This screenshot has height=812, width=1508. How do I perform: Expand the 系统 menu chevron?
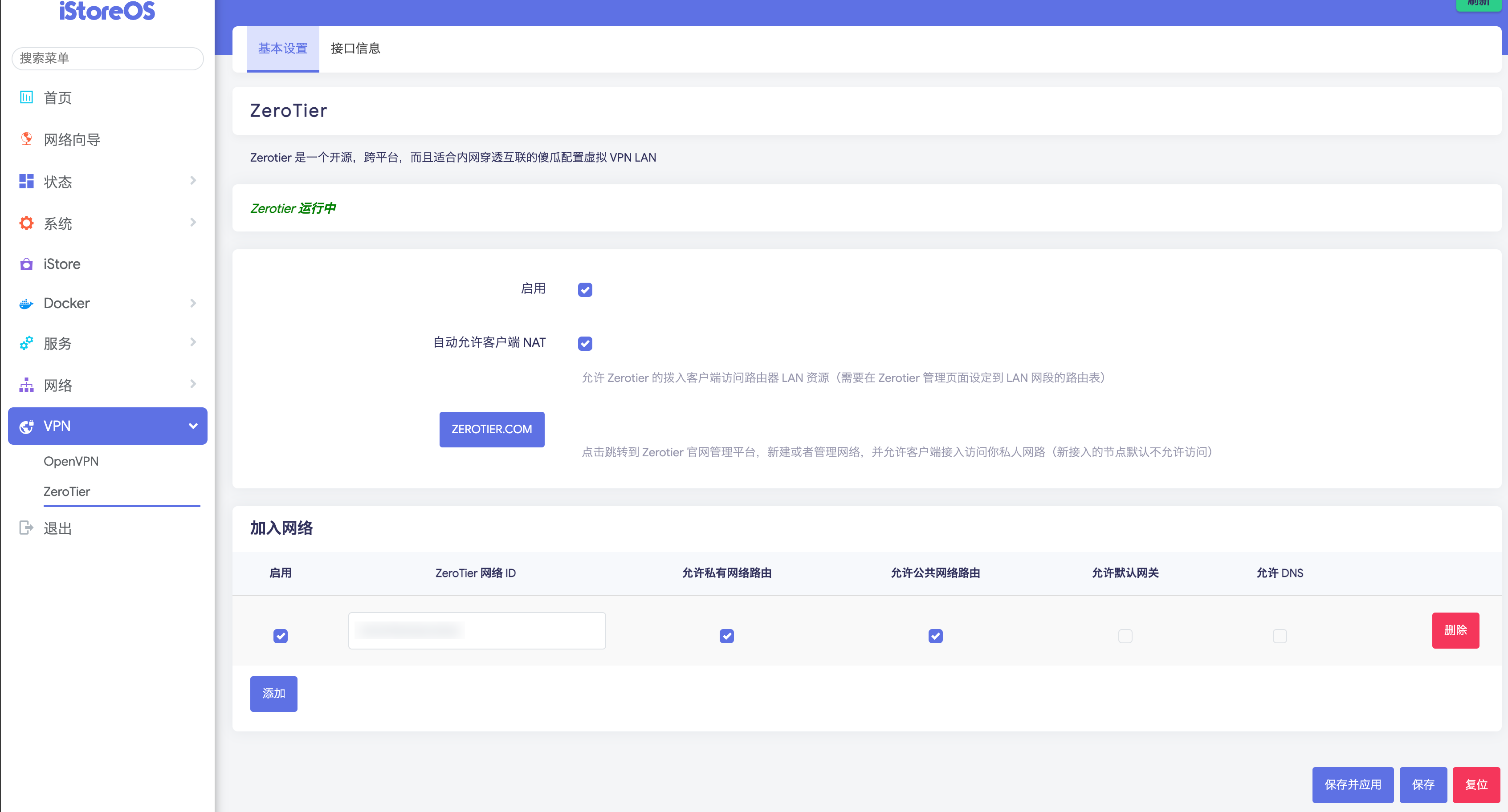pos(193,222)
